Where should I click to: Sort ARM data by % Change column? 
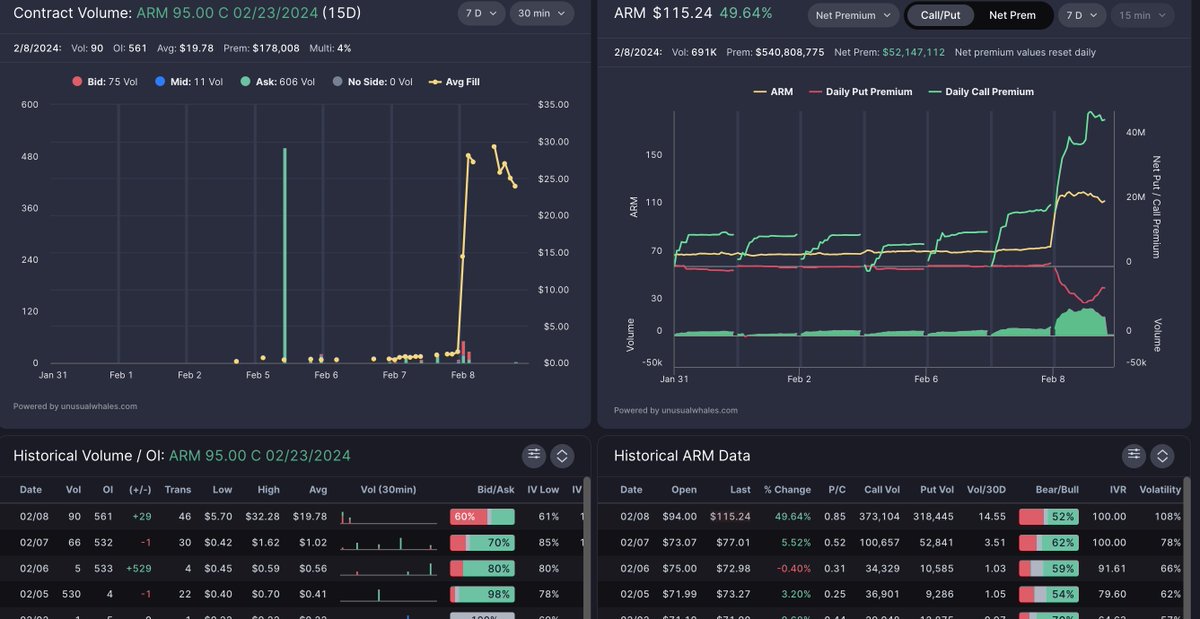coord(786,490)
